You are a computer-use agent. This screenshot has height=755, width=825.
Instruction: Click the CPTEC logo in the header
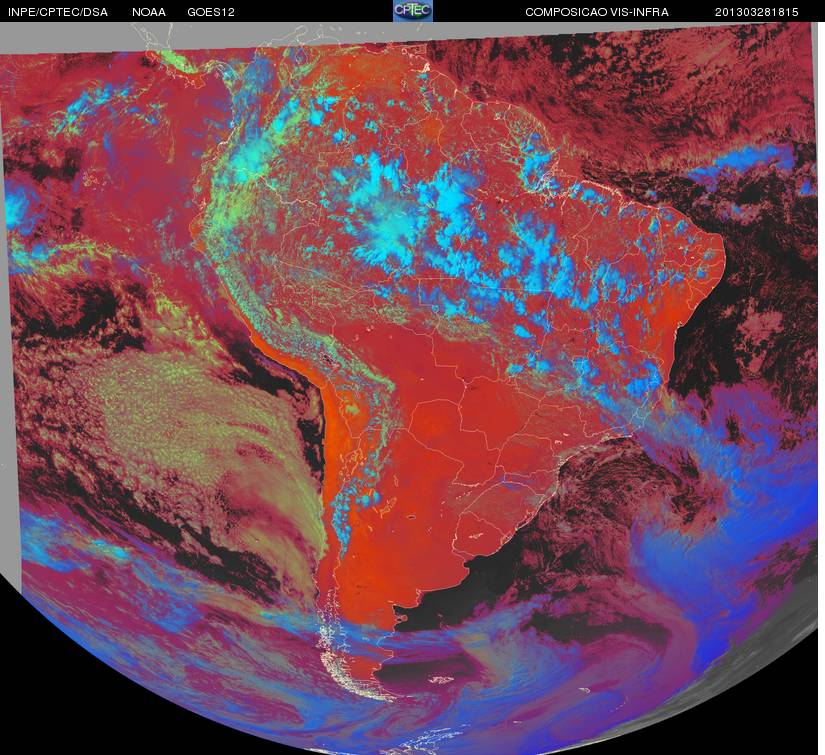pos(413,11)
